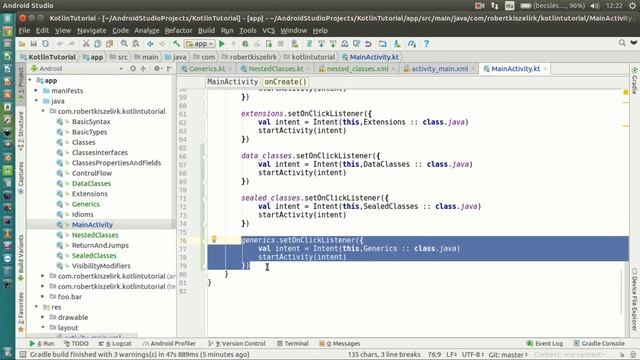Image resolution: width=640 pixels, height=360 pixels.
Task: Open the Run tool window
Action: click(x=42, y=344)
